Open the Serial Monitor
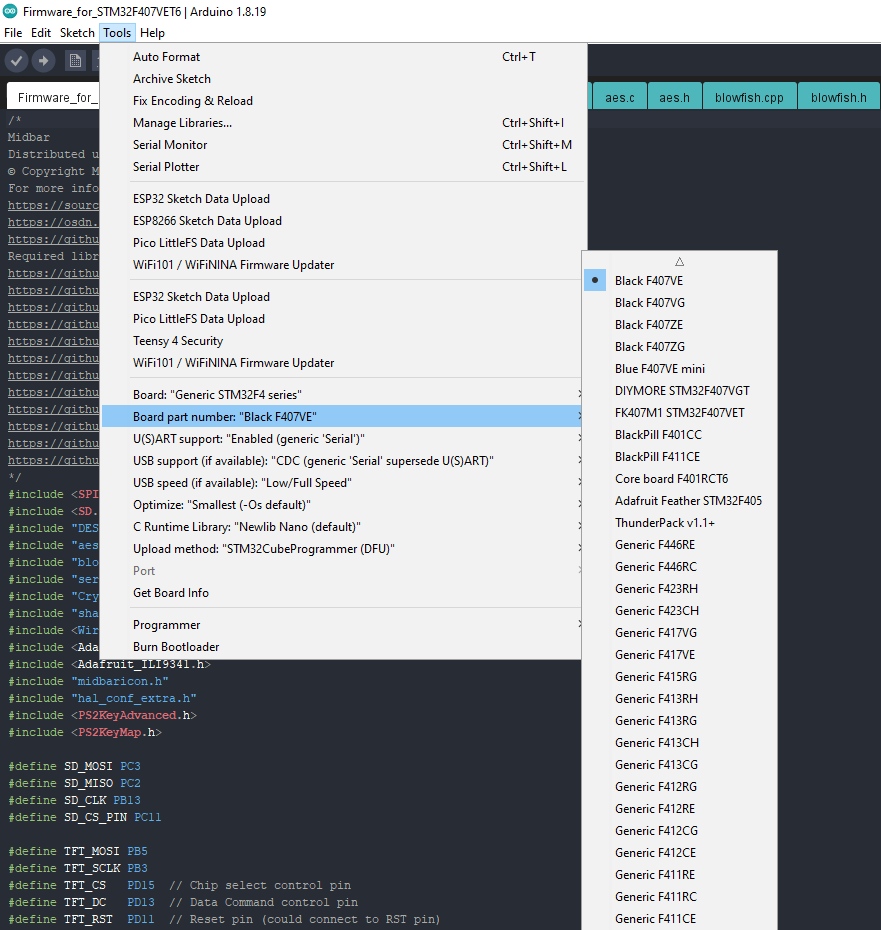 171,144
